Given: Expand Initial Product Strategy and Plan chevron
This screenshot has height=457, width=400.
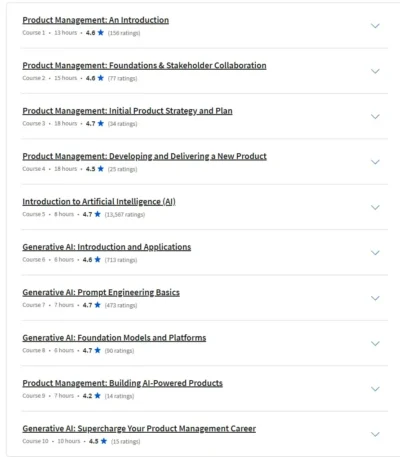Looking at the screenshot, I should [x=375, y=117].
